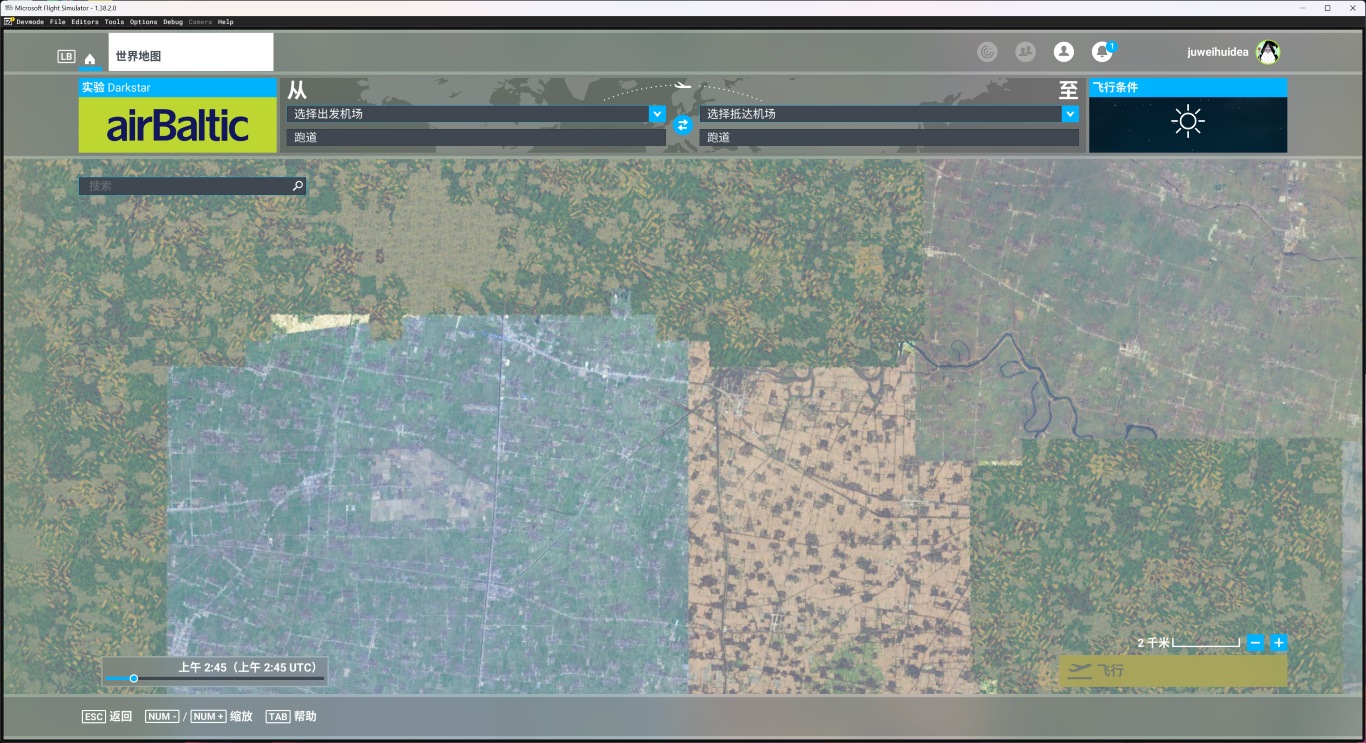The height and width of the screenshot is (743, 1366).
Task: Click the NUM - zoom key hint
Action: 162,716
